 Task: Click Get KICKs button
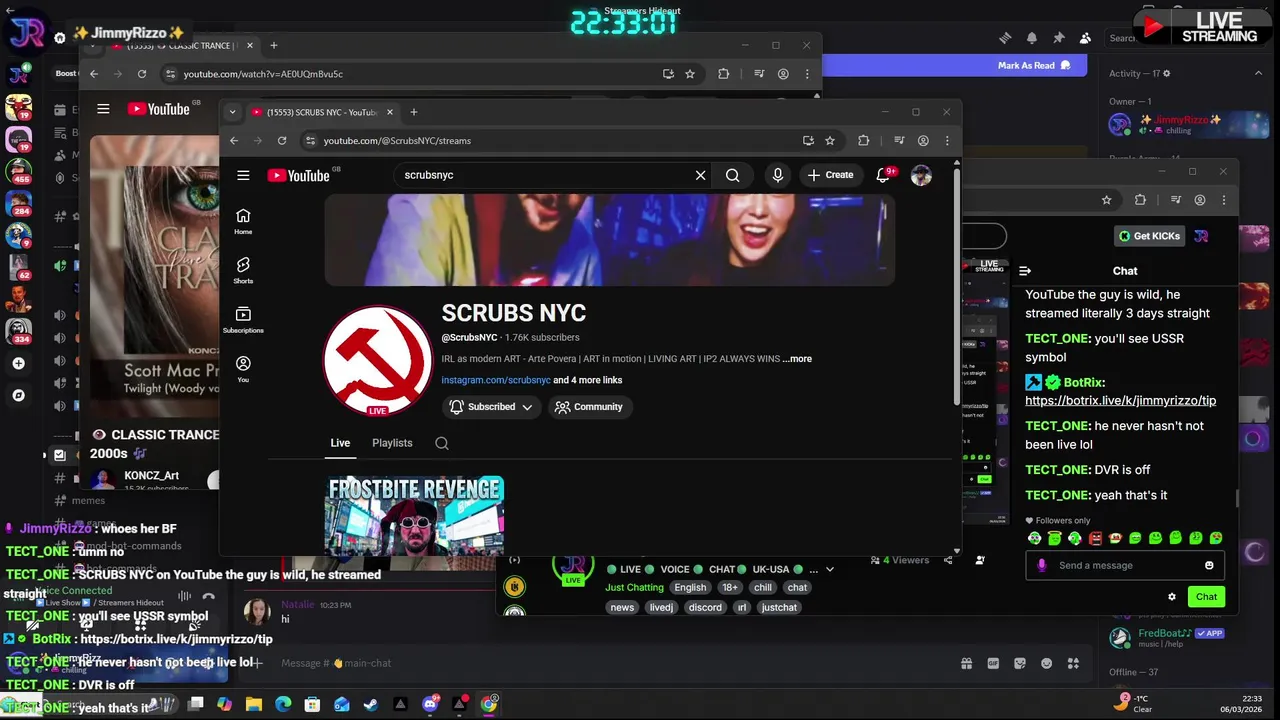pos(1150,236)
